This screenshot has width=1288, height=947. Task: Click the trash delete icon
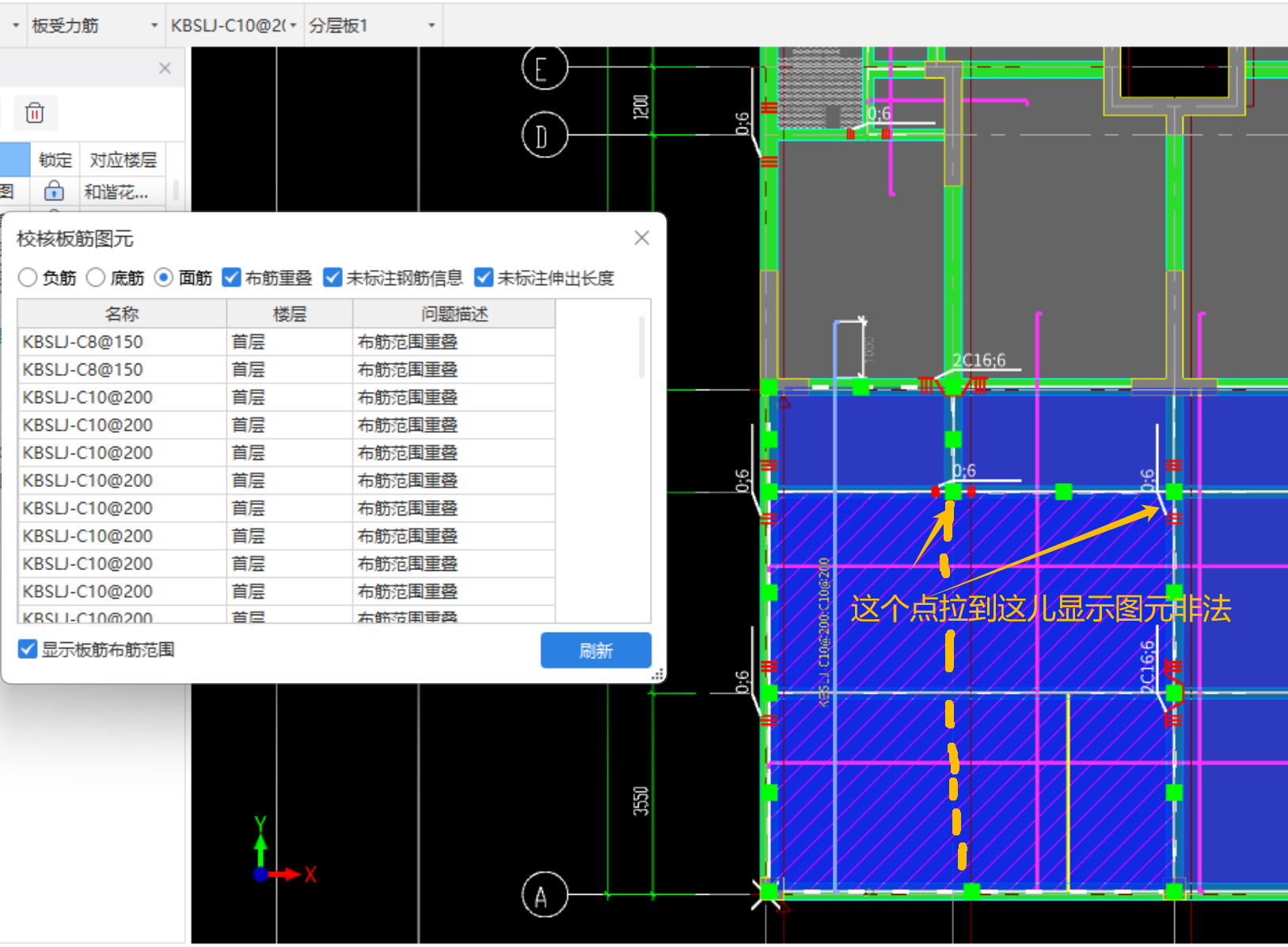(34, 112)
